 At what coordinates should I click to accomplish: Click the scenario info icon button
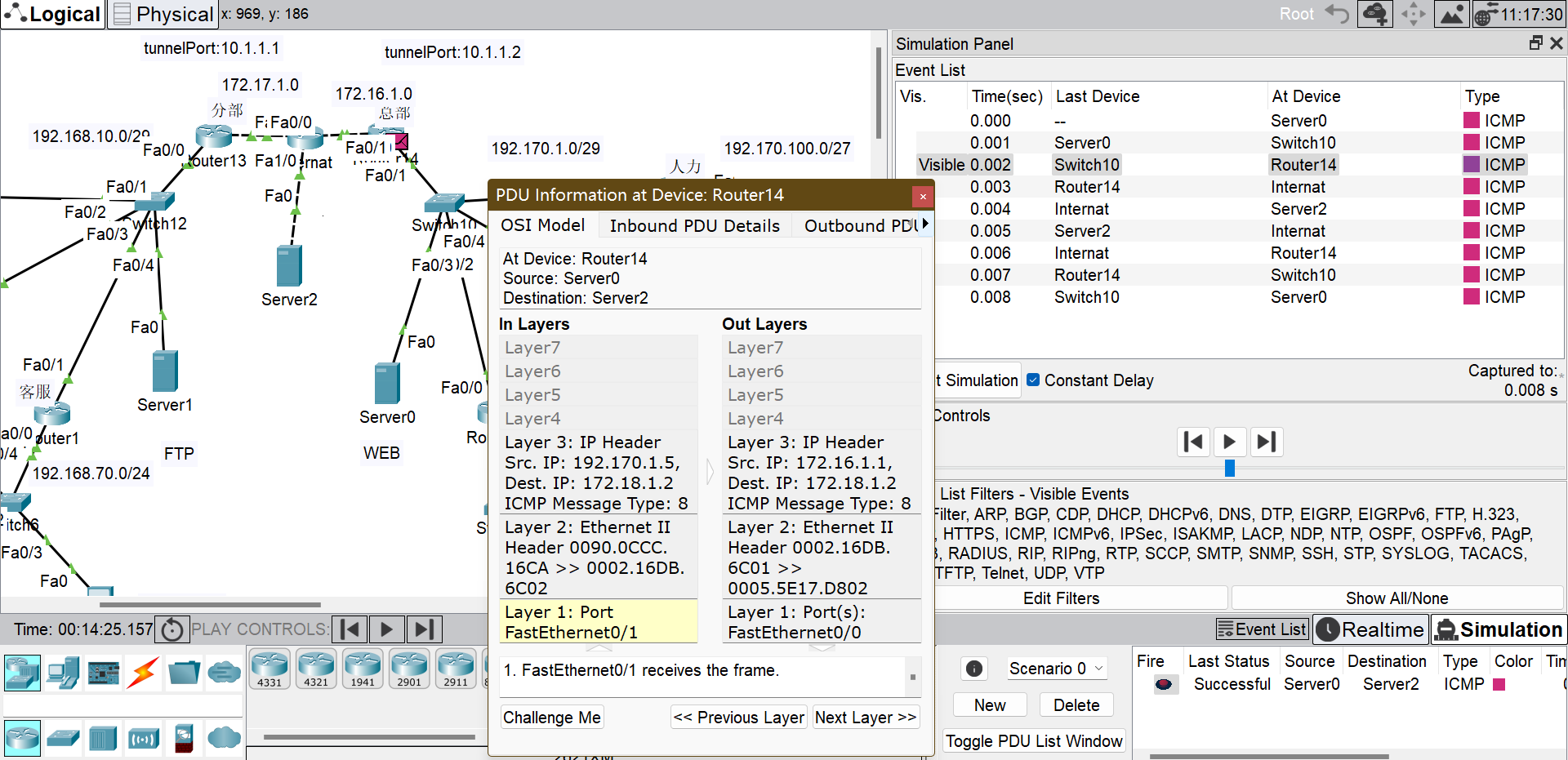tap(973, 669)
